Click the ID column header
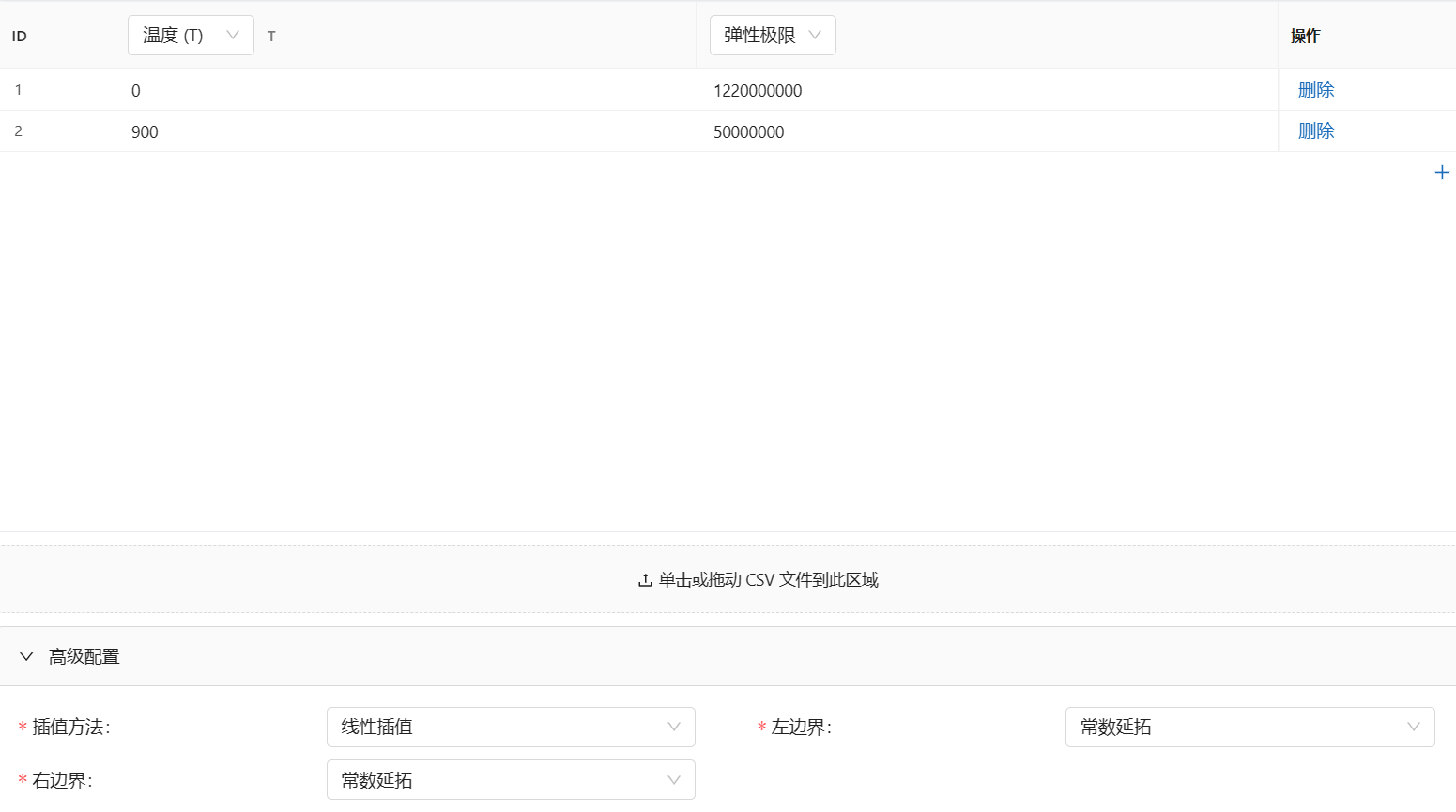 pyautogui.click(x=57, y=36)
